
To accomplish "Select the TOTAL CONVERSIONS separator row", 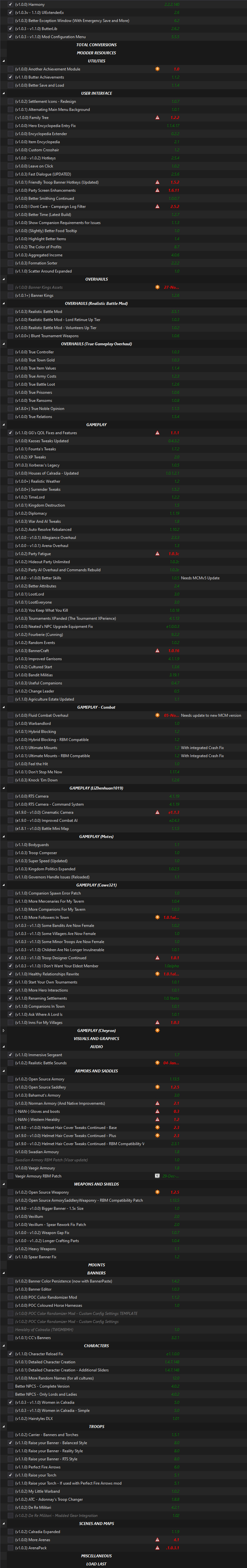I will [124, 44].
